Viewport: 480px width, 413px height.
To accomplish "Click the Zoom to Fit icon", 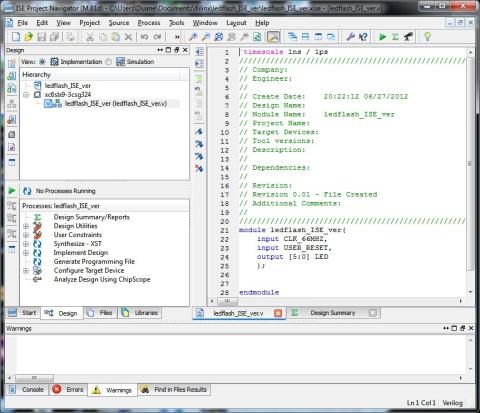I will (219, 36).
